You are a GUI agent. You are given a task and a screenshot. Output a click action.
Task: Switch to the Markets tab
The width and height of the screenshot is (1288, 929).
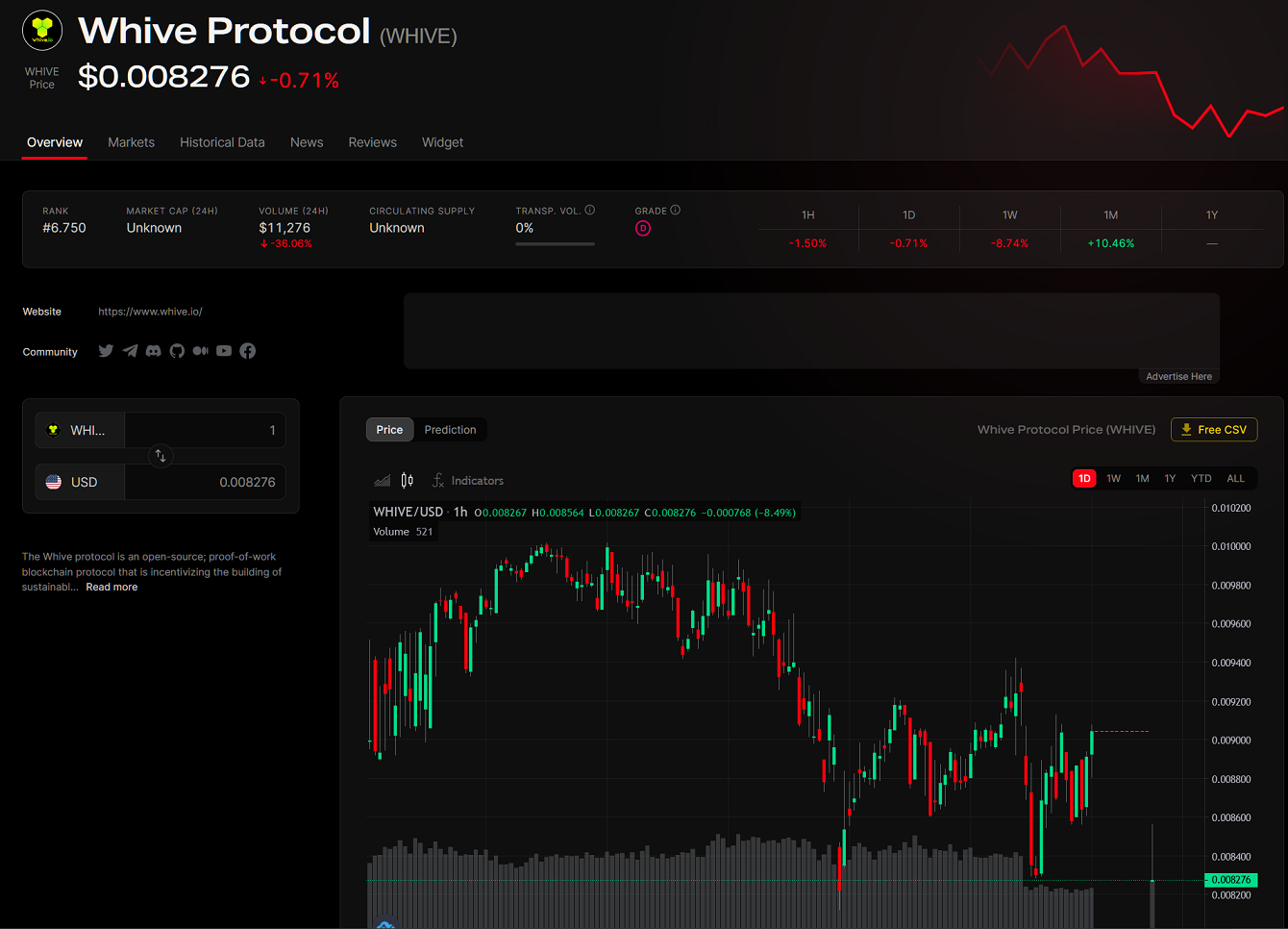pos(131,142)
